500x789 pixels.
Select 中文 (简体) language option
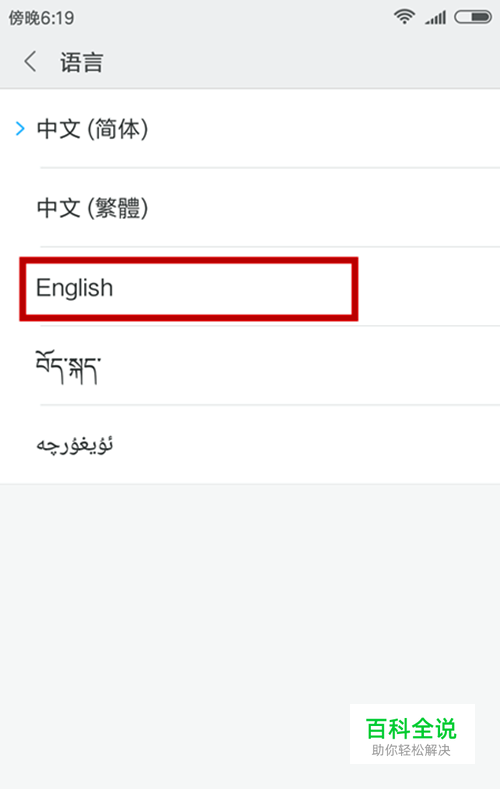coord(250,129)
